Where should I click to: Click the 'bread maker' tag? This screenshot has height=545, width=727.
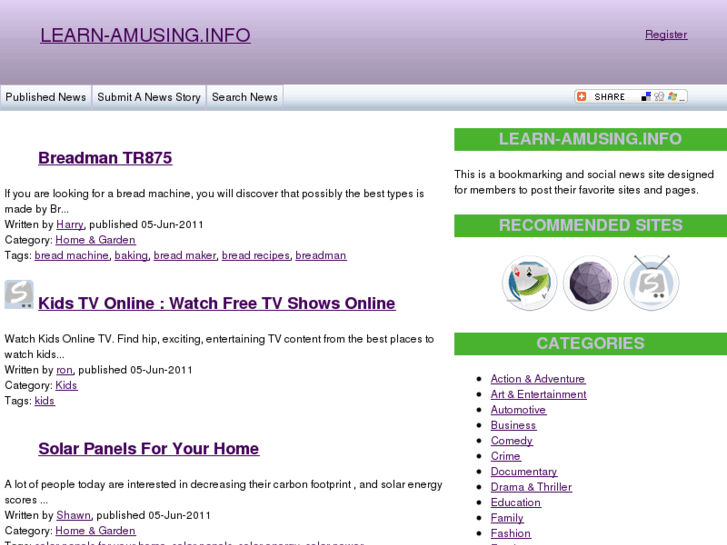click(x=185, y=256)
